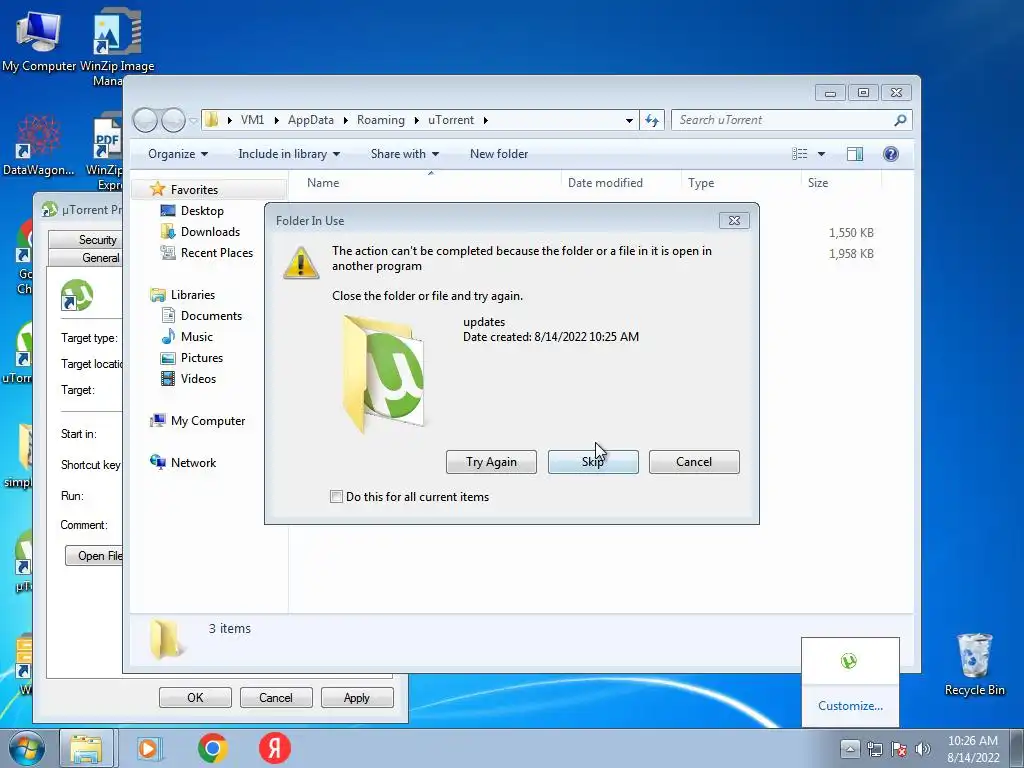Click the refresh address button

(652, 120)
